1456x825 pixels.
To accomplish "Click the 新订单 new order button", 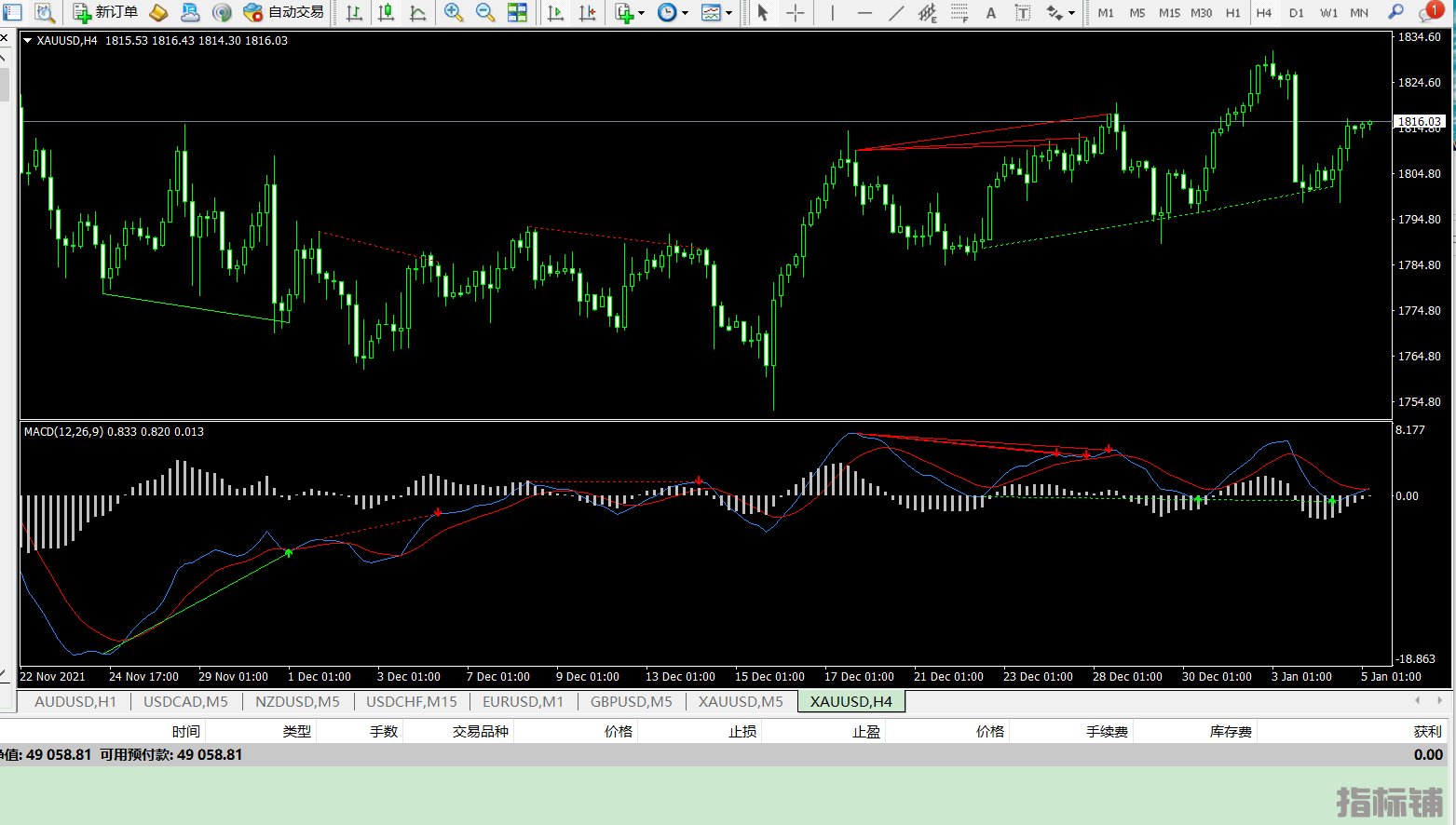I will point(105,12).
